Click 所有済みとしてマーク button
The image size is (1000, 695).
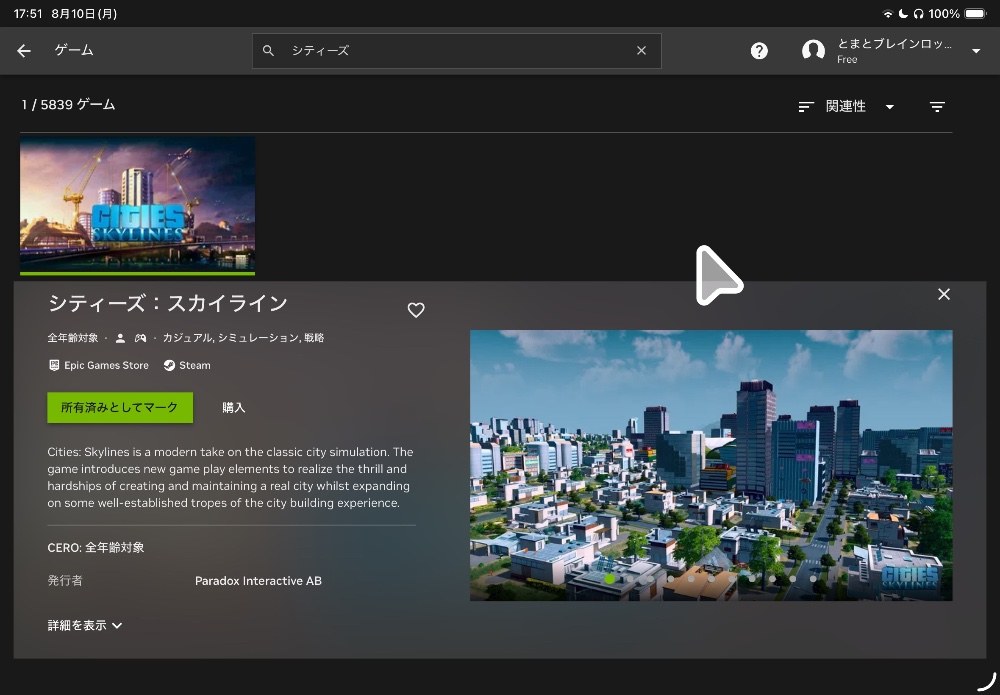[x=120, y=407]
